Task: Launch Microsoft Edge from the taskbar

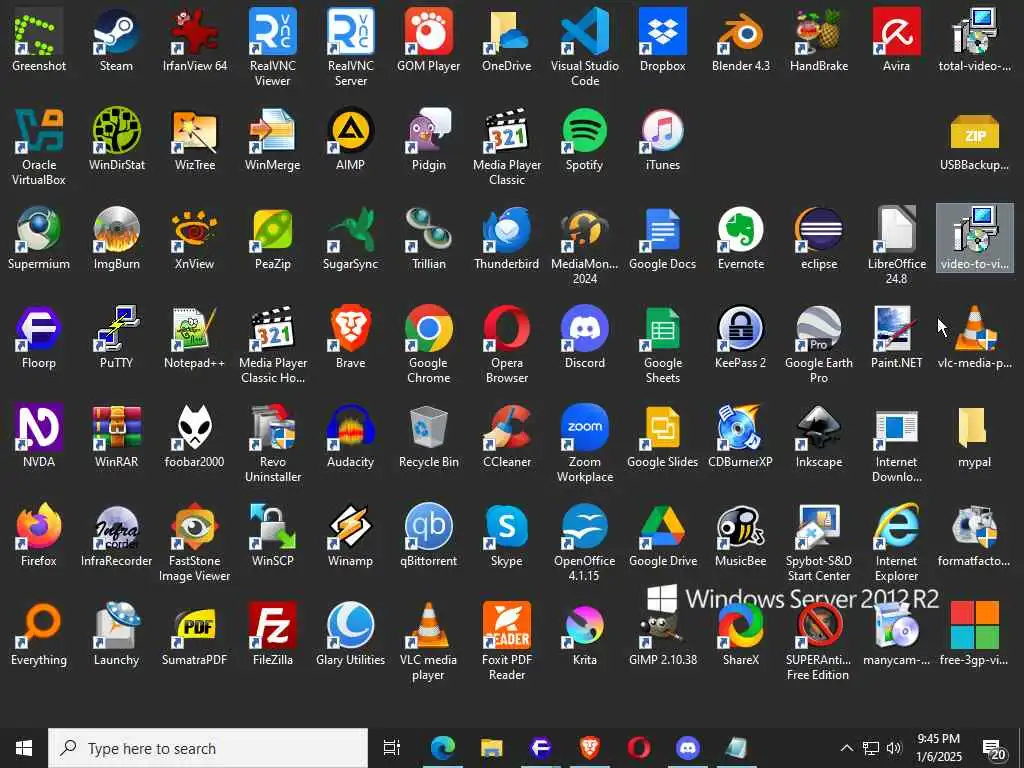Action: click(x=443, y=748)
